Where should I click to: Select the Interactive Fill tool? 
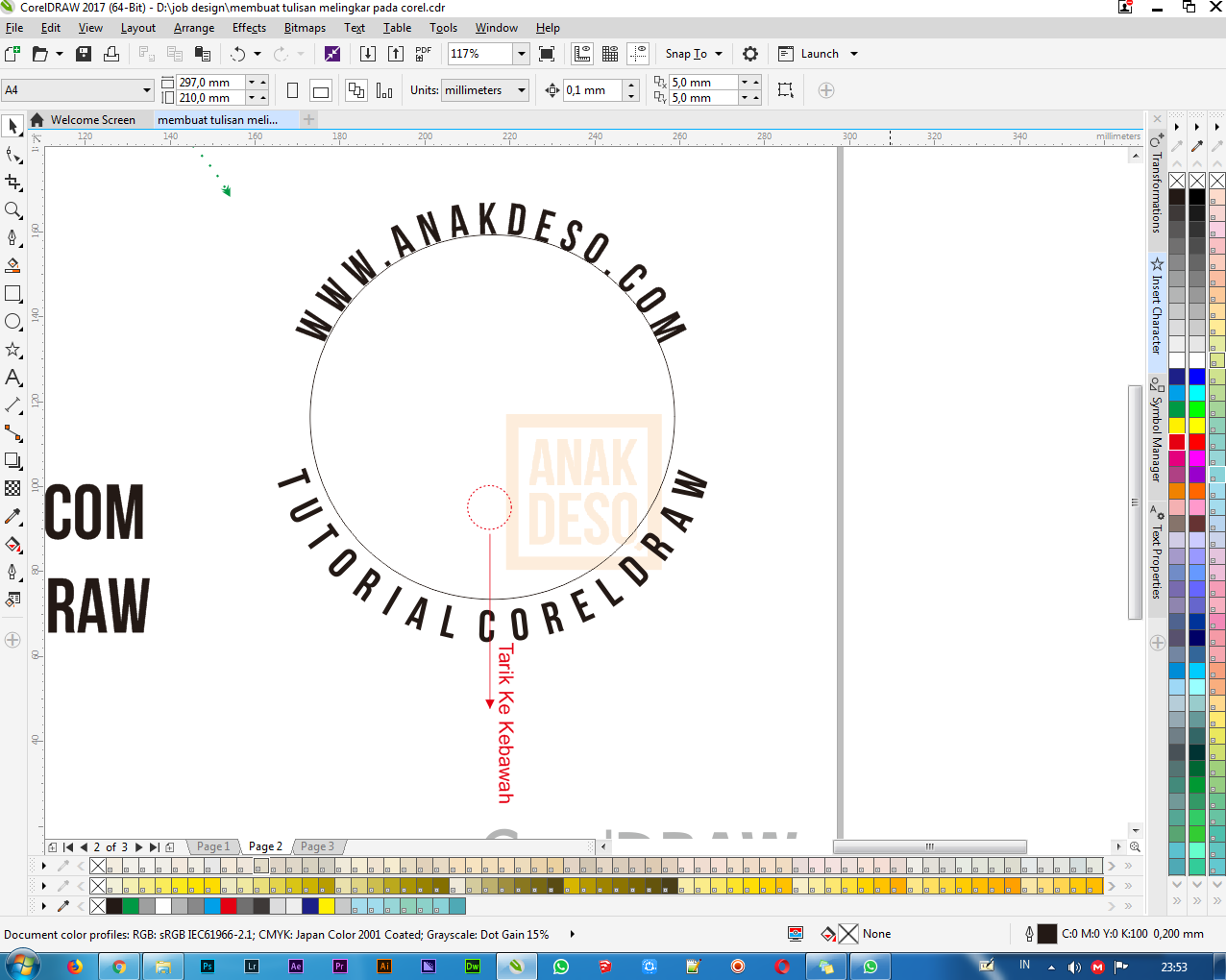(12, 544)
